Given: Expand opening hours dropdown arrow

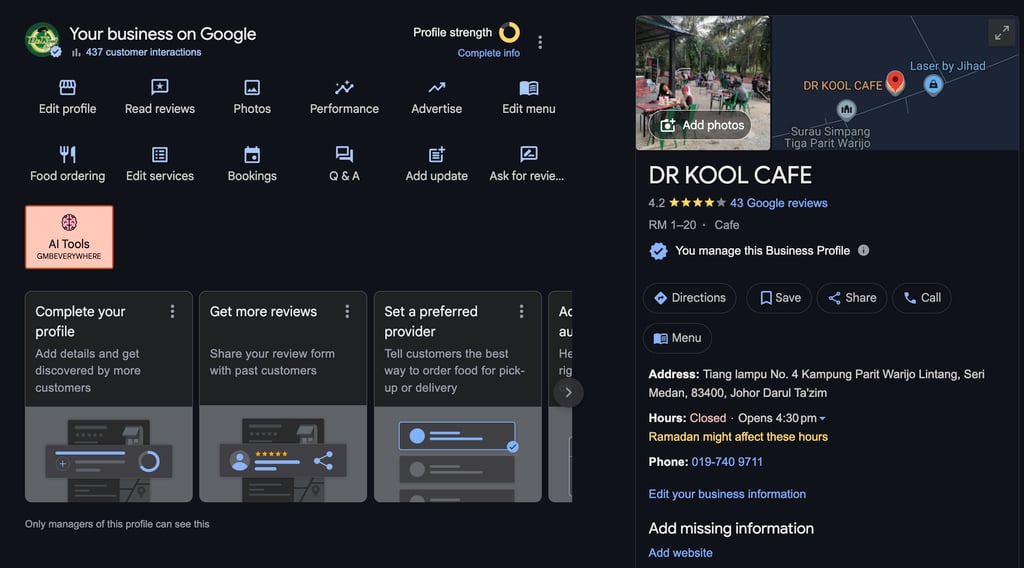Looking at the screenshot, I should (822, 418).
